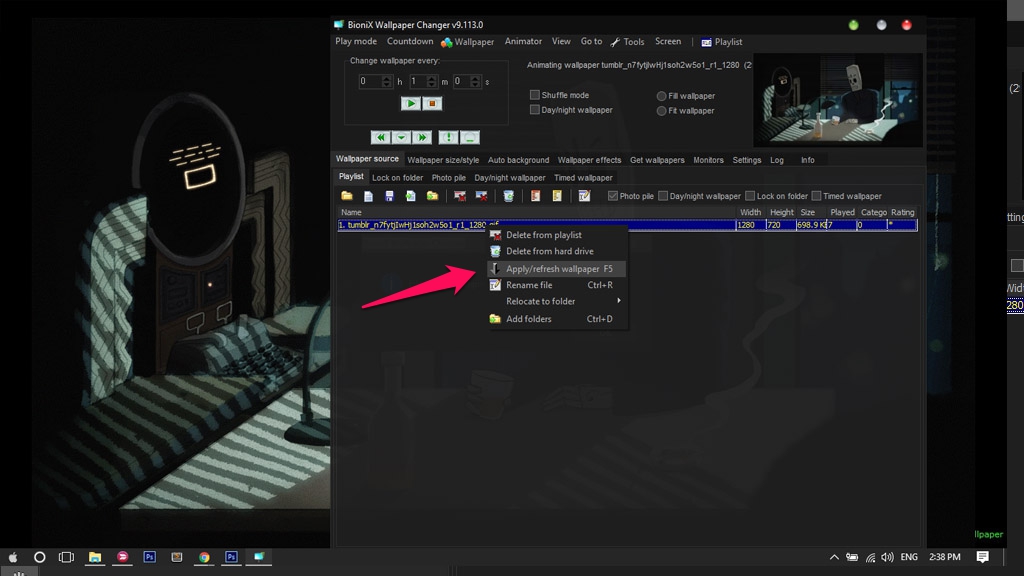The height and width of the screenshot is (576, 1024).
Task: Open the Tools menu
Action: tap(628, 42)
